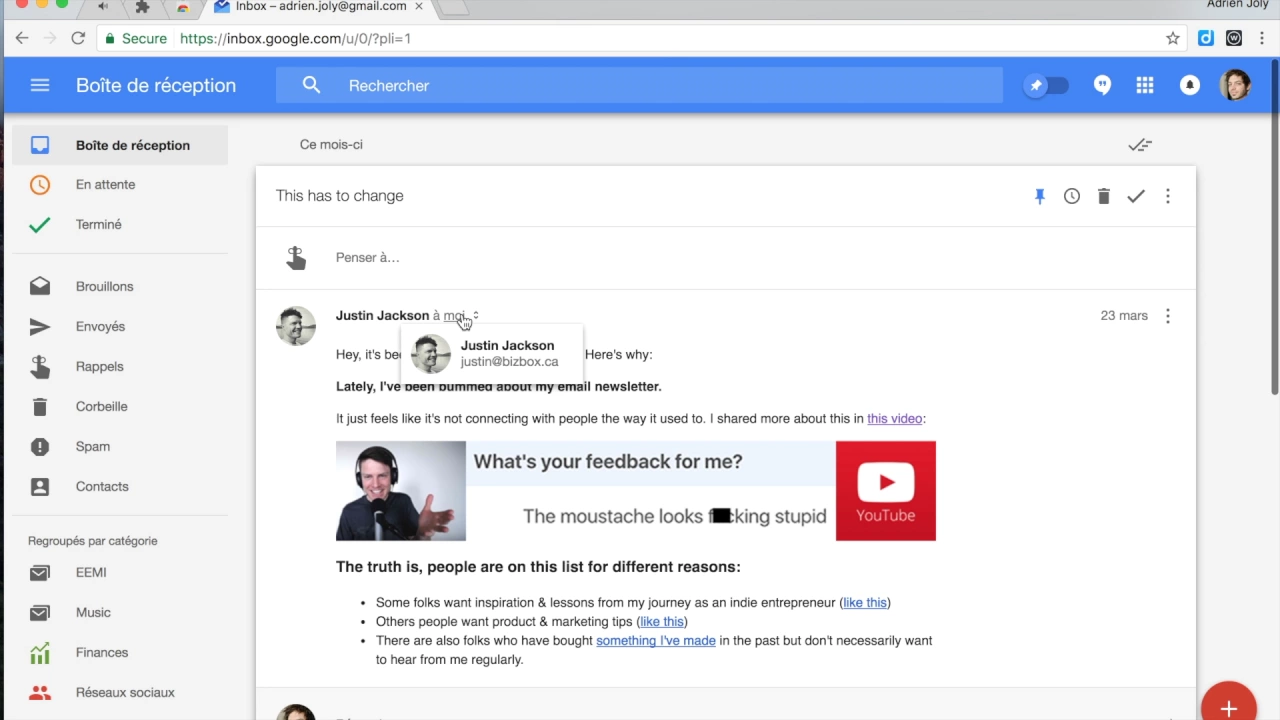This screenshot has height=720, width=1280.
Task: Open the Google apps grid
Action: pyautogui.click(x=1145, y=85)
